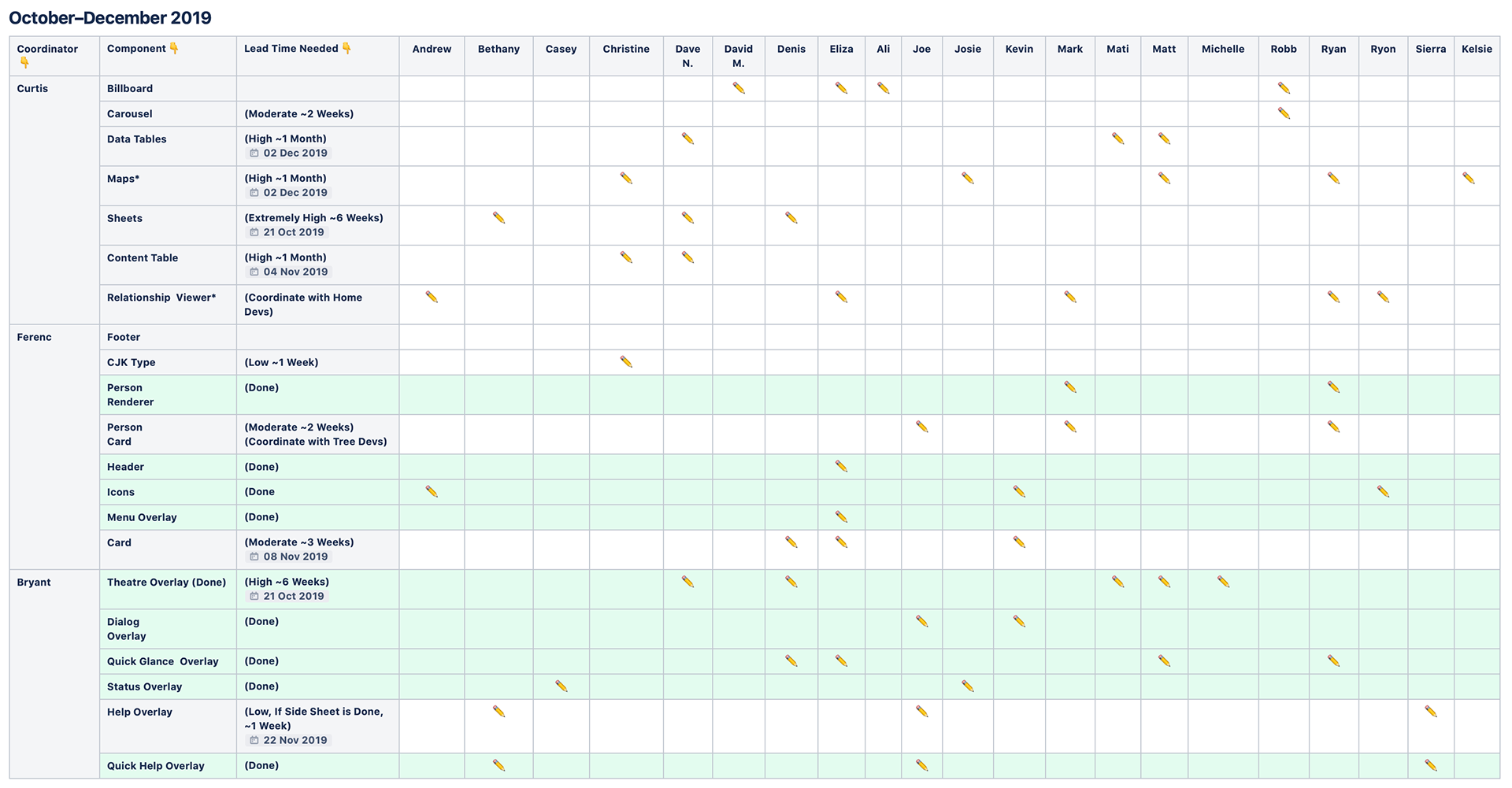Click Sheets pencil under Denis
This screenshot has height=788, width=1512.
pos(791,217)
